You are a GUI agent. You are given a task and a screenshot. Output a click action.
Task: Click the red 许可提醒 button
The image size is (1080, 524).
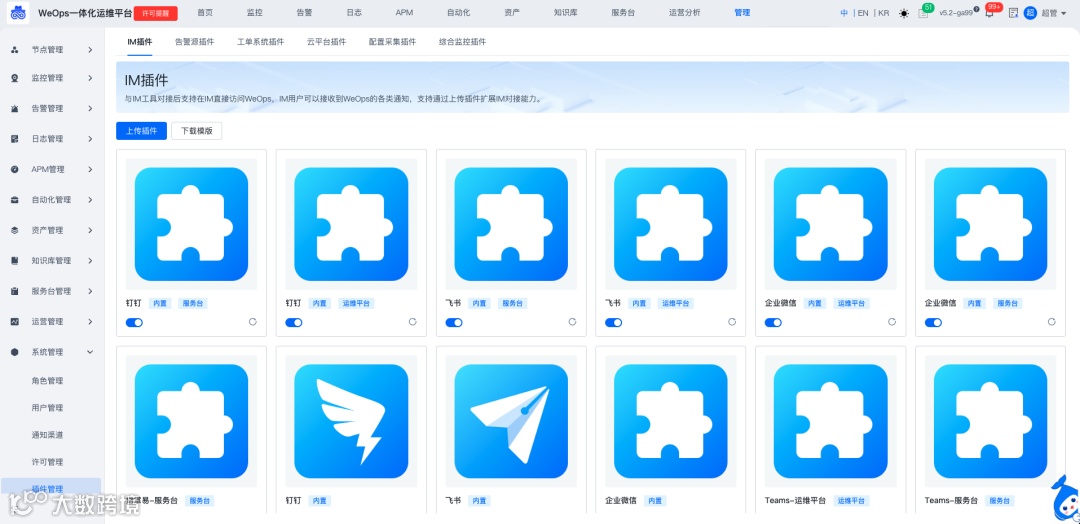click(156, 13)
